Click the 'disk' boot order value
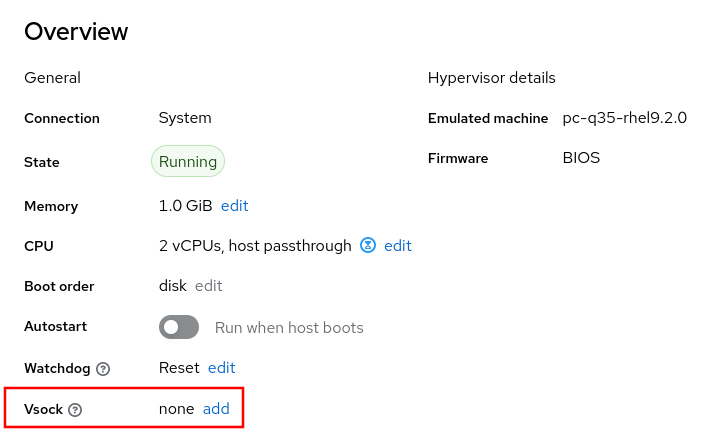Image resolution: width=704 pixels, height=435 pixels. (172, 286)
